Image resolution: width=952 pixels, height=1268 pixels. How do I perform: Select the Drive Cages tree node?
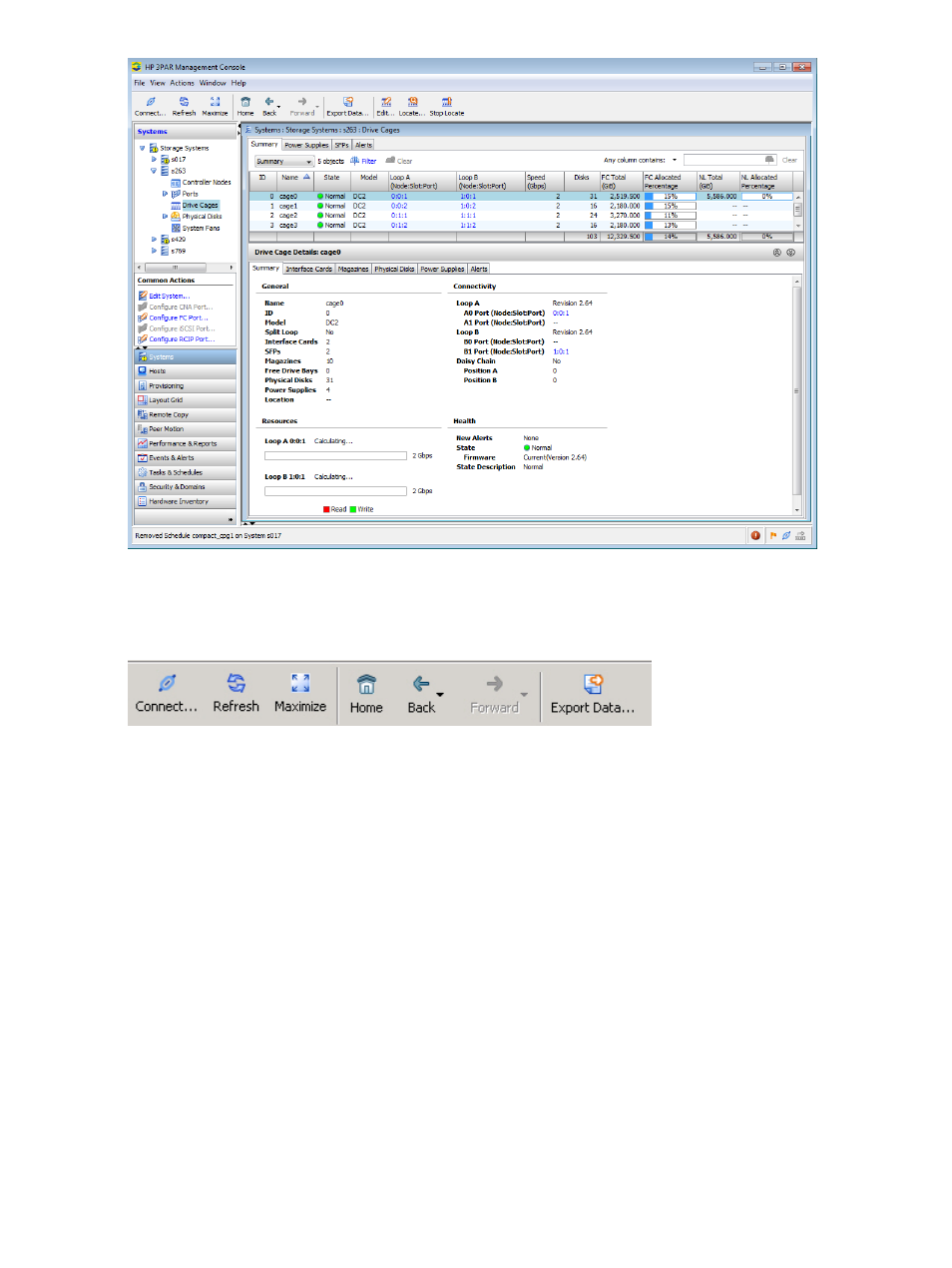tap(200, 206)
